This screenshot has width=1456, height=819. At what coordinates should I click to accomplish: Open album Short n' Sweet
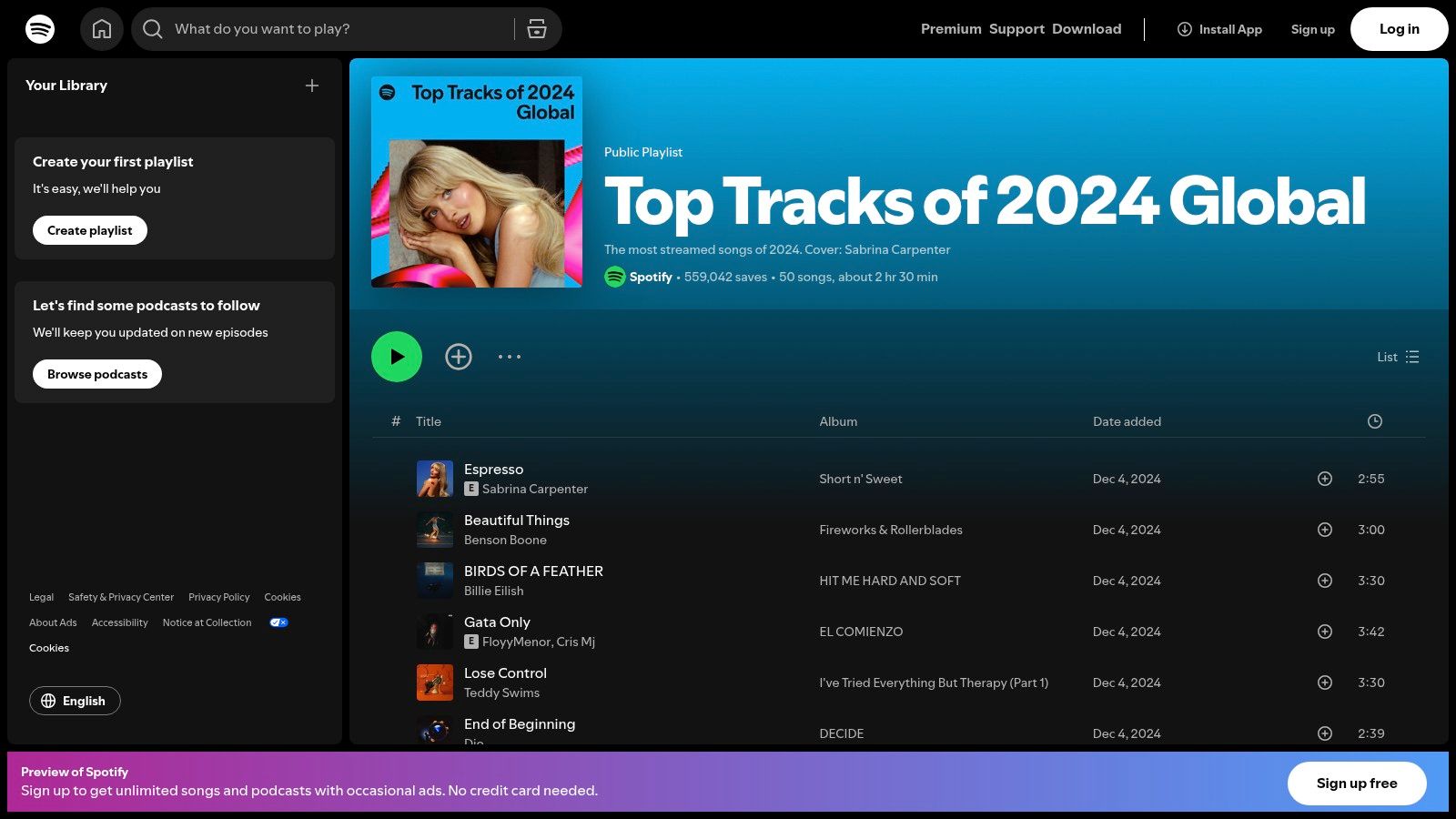(861, 479)
